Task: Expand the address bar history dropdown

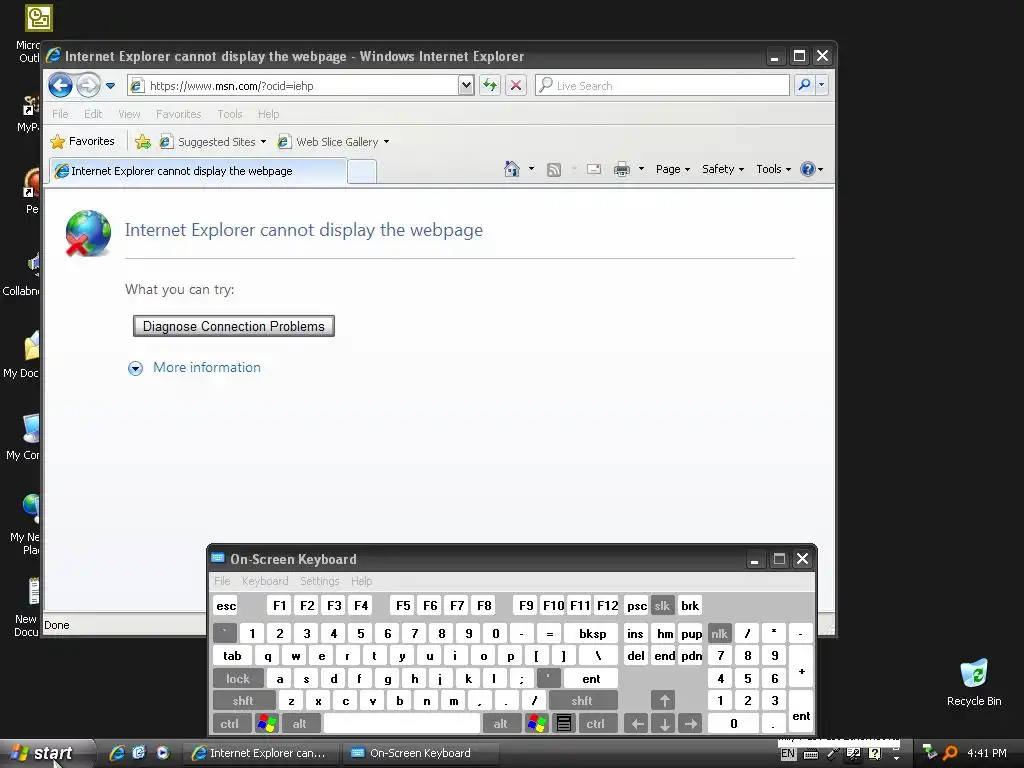Action: coord(466,86)
